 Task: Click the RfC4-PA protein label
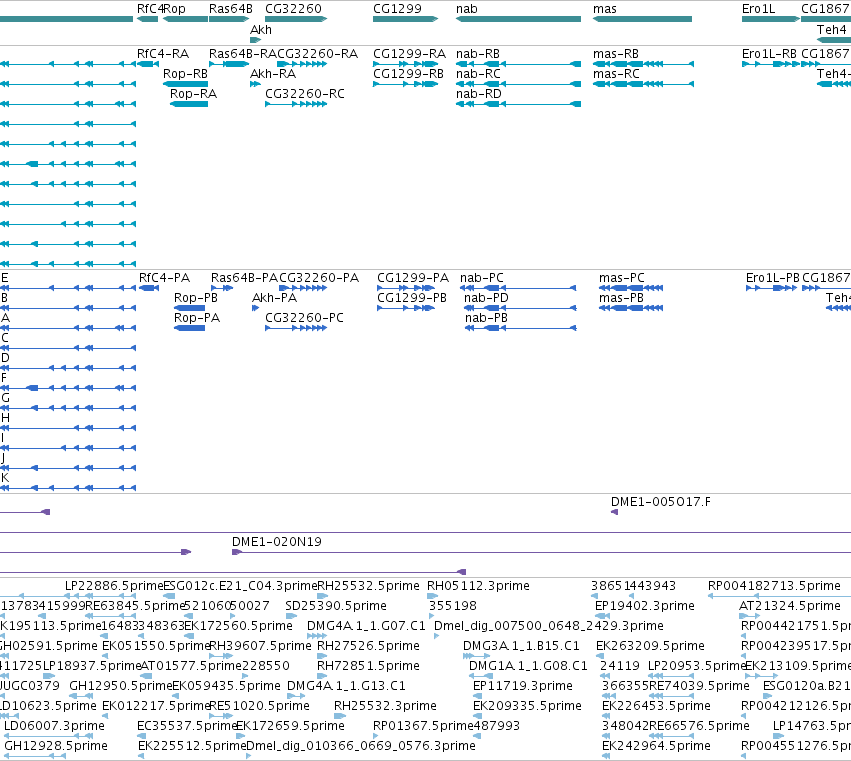[x=164, y=278]
